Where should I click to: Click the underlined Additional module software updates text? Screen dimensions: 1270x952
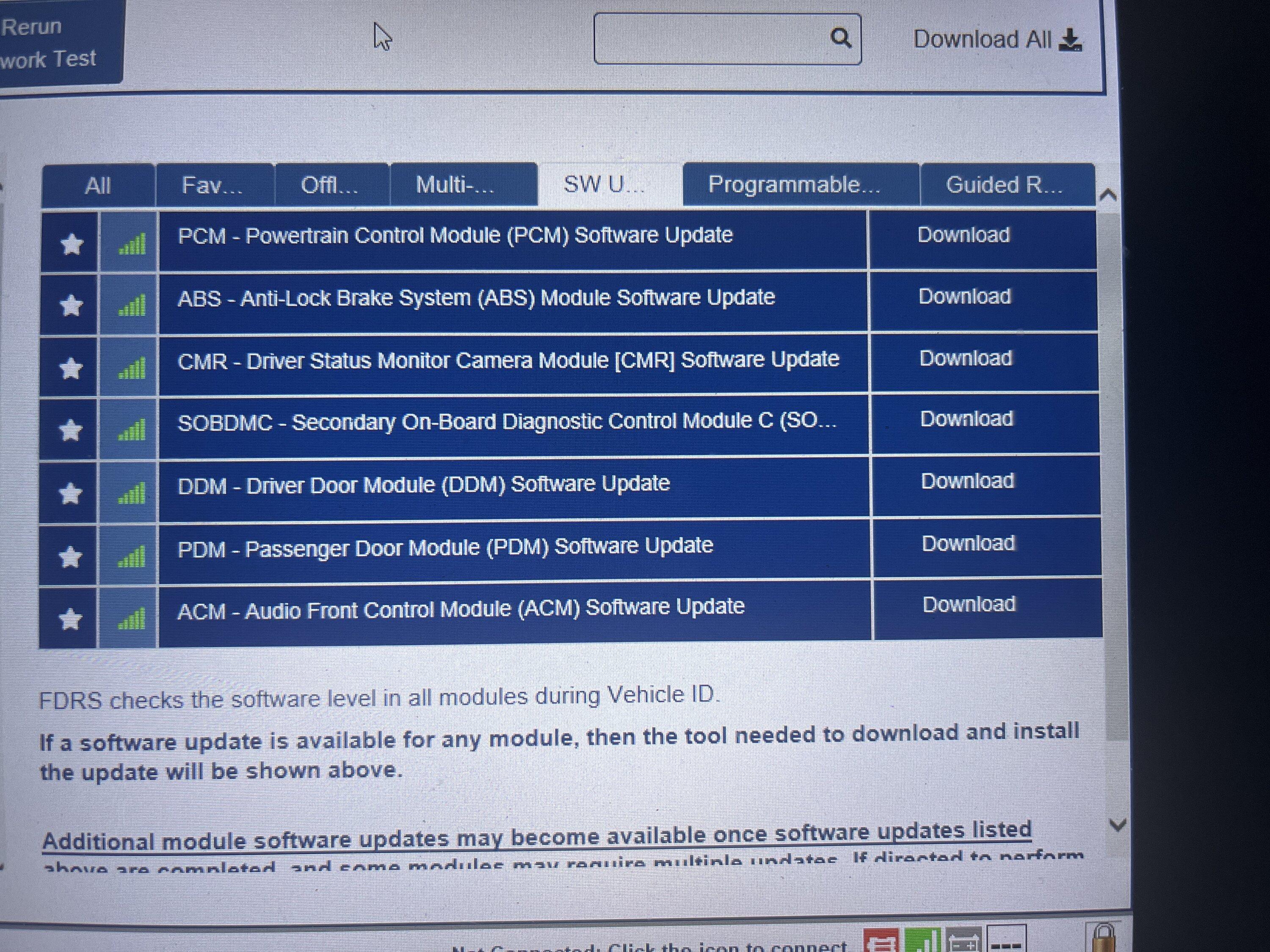[537, 836]
